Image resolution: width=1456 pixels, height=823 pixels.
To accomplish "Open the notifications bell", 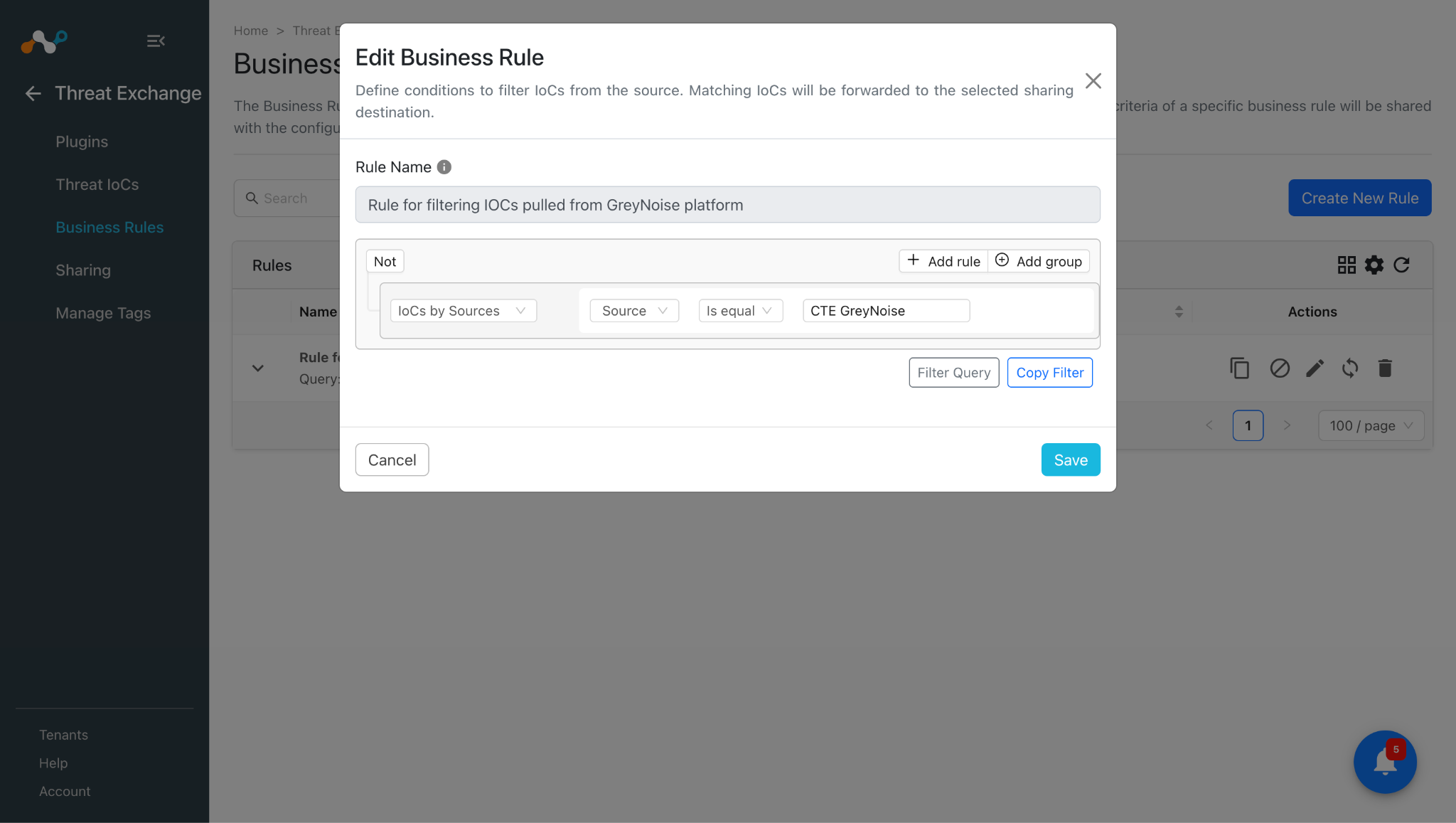I will coord(1385,762).
